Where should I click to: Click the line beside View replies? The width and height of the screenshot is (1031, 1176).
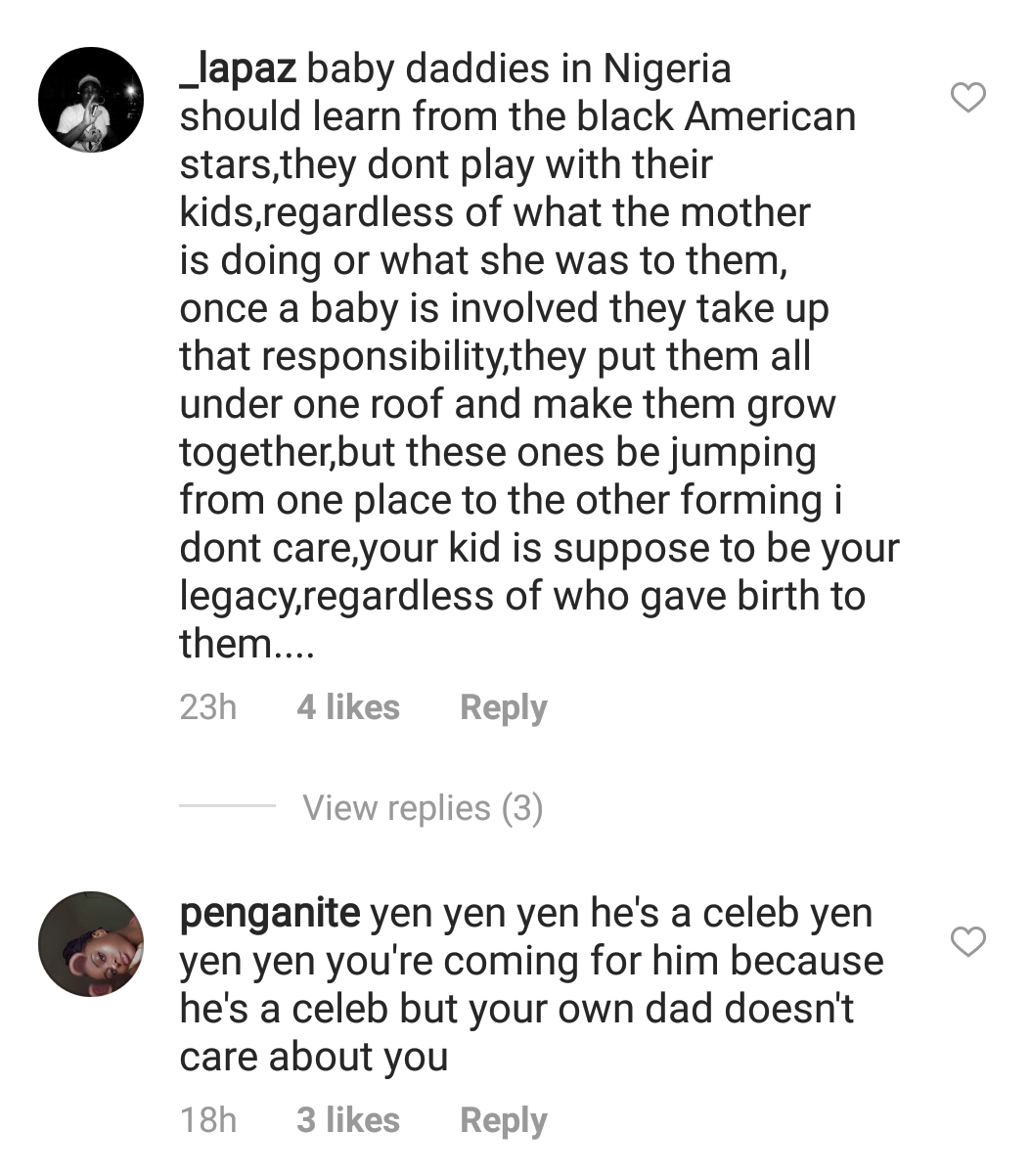tap(228, 806)
